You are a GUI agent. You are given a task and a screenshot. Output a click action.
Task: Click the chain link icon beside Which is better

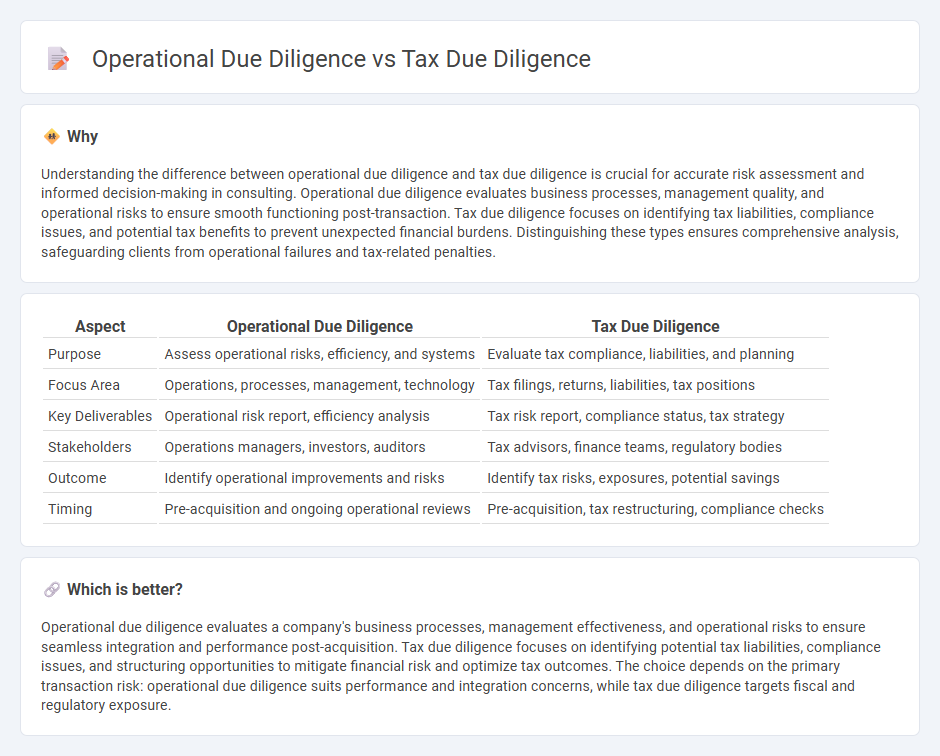pos(52,590)
